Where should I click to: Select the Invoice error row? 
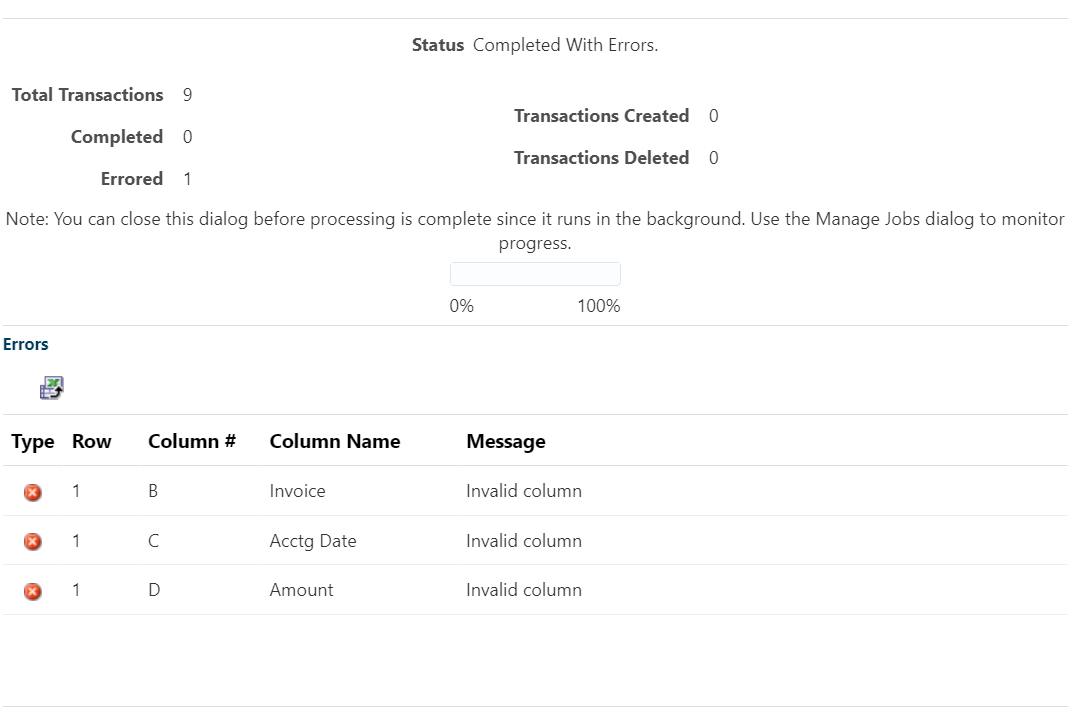[300, 491]
